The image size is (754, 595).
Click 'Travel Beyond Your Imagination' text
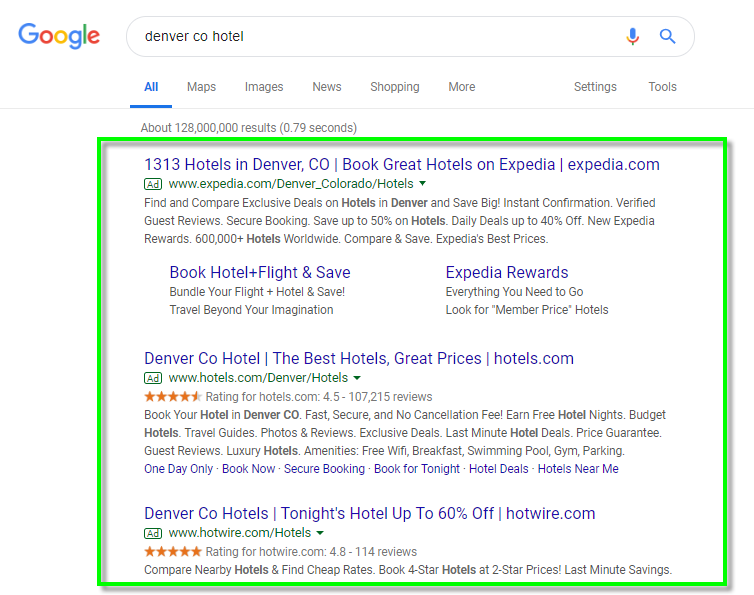tap(251, 310)
